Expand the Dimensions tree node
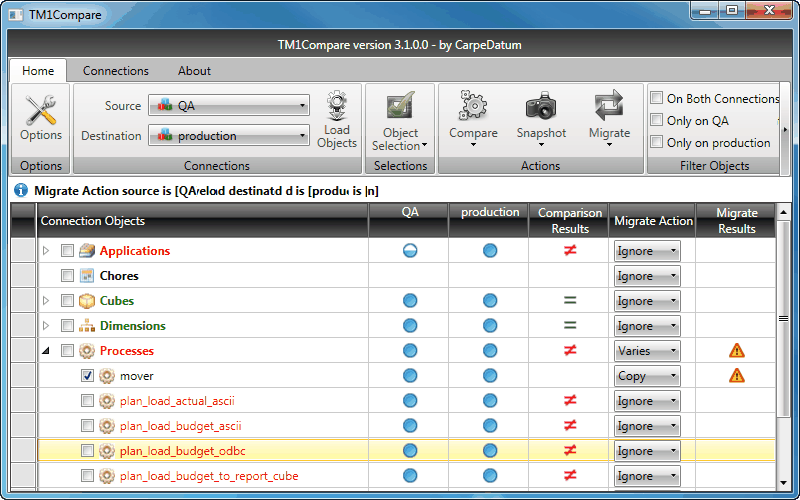Viewport: 800px width, 500px height. tap(46, 326)
